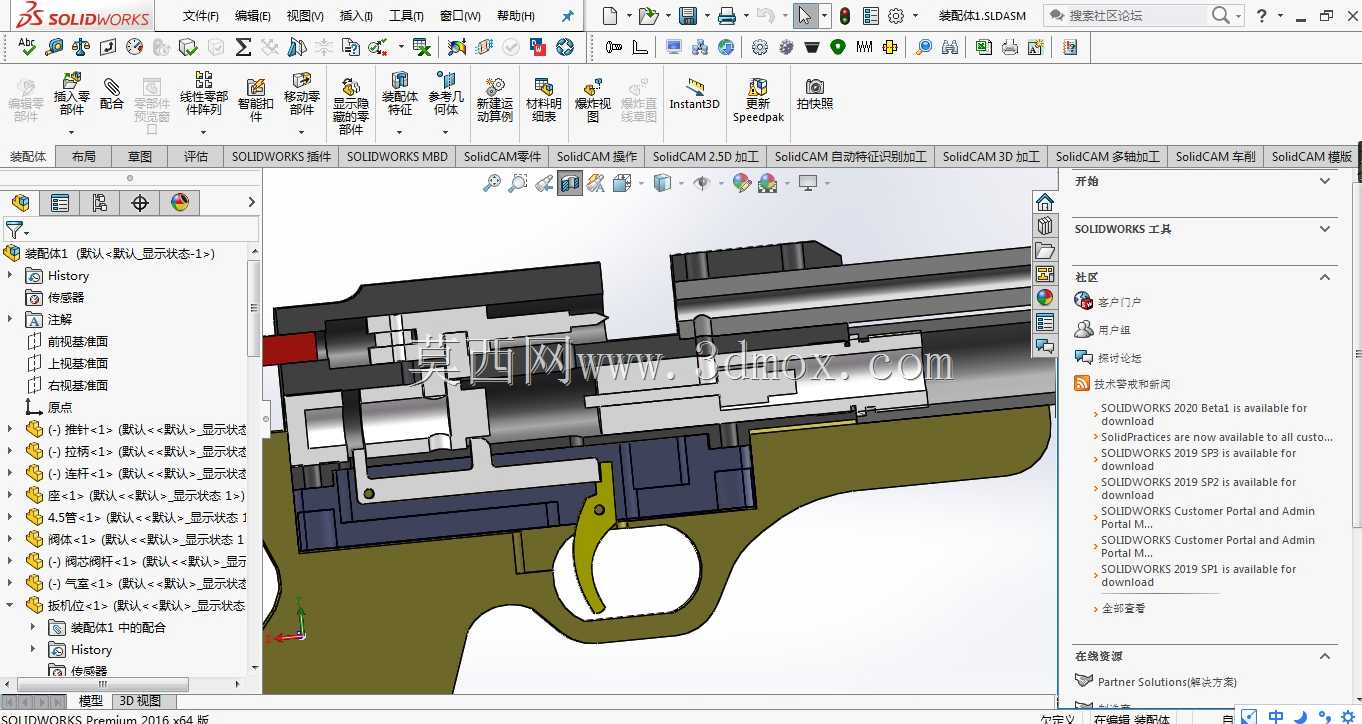Collapse the 社区 section

tap(1325, 277)
